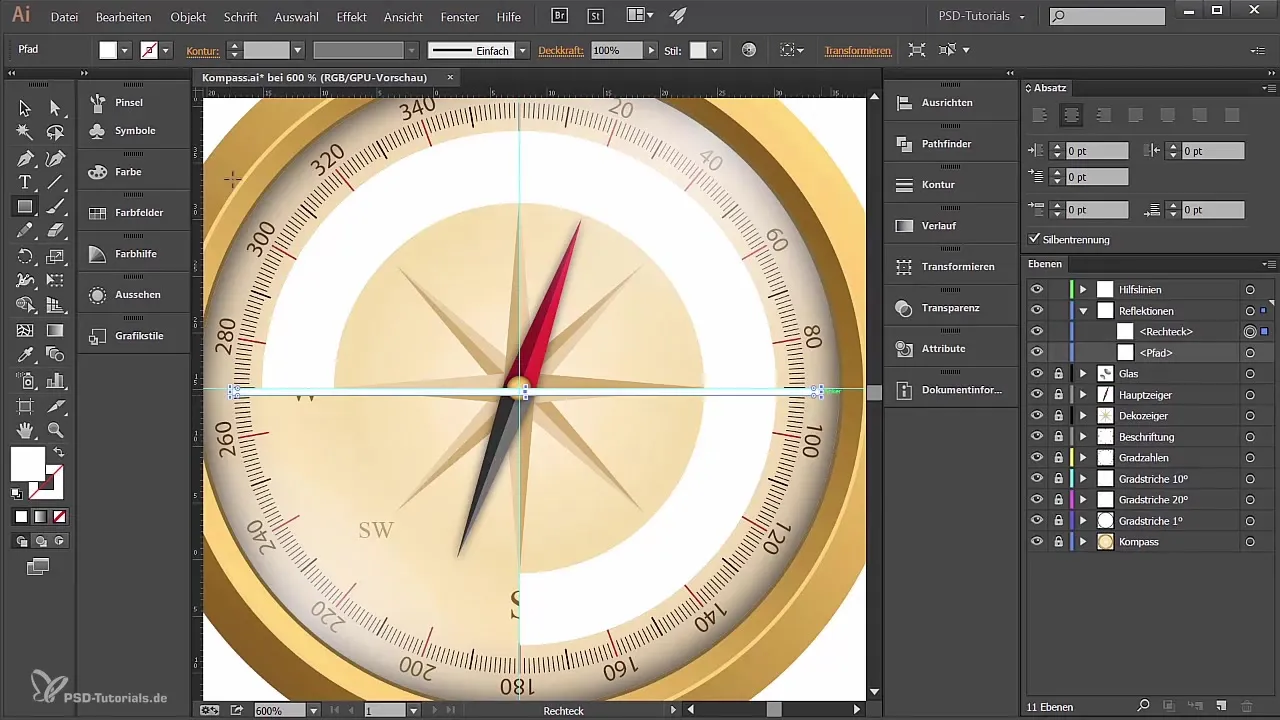Open the Objekt menu
Image resolution: width=1280 pixels, height=720 pixels.
[x=188, y=17]
